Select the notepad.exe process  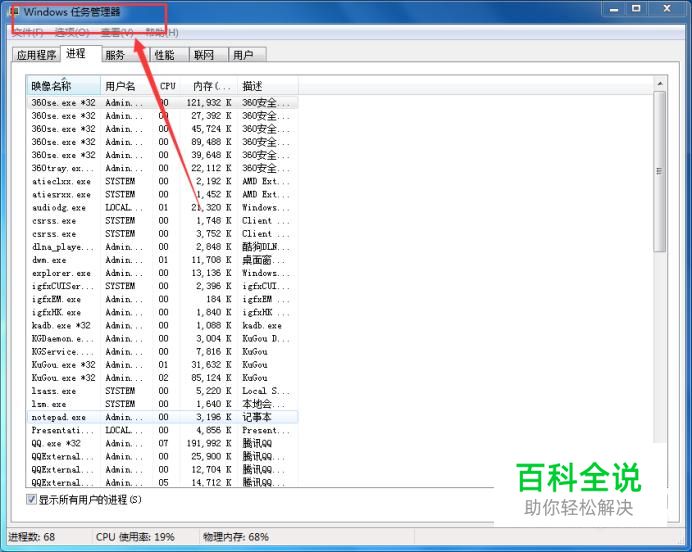pyautogui.click(x=162, y=417)
